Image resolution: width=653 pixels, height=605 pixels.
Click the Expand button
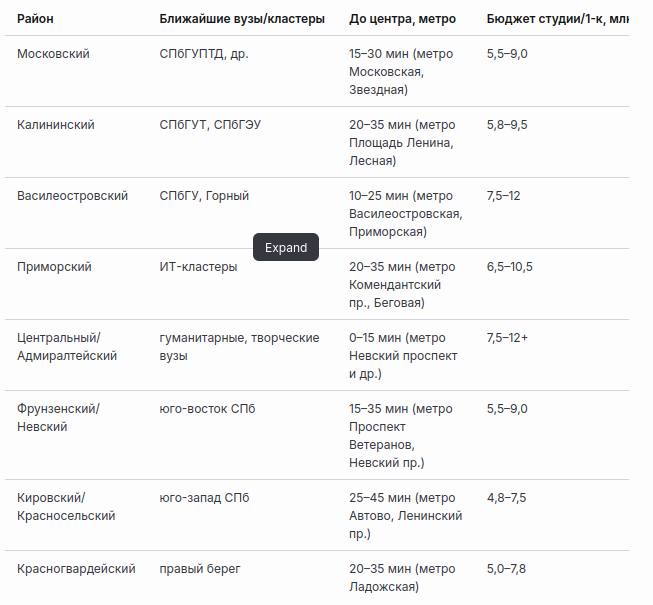[286, 248]
